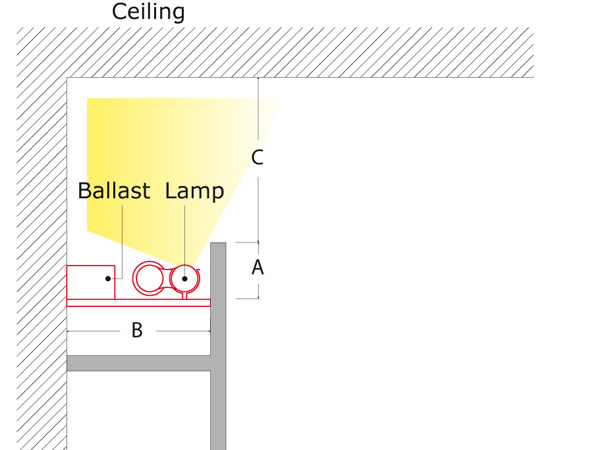Screen dimensions: 600x450
Task: Click the black dot inside the lamp
Action: pos(184,279)
